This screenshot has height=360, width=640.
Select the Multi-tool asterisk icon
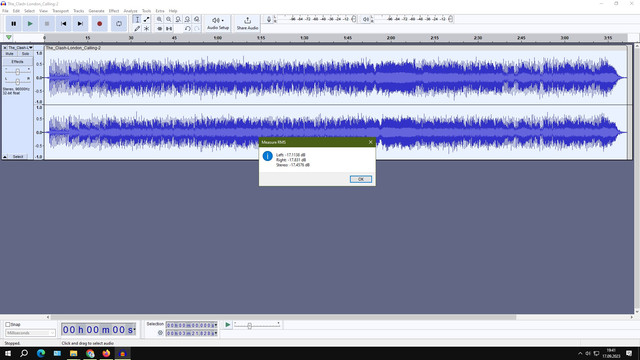[146, 29]
